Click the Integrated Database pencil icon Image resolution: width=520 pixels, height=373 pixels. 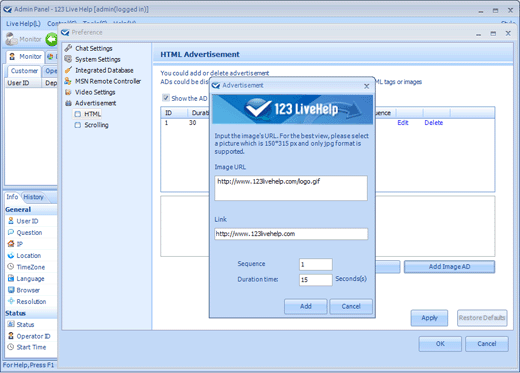click(68, 70)
